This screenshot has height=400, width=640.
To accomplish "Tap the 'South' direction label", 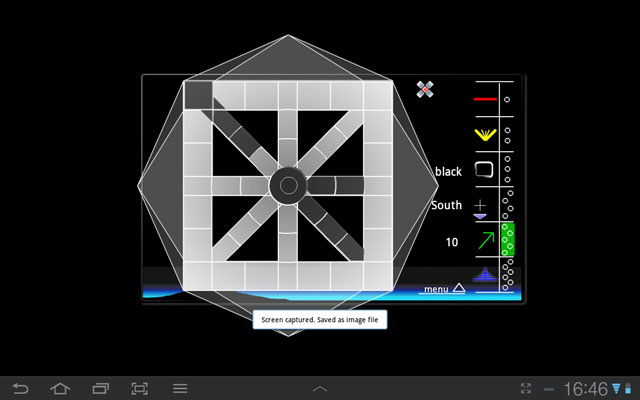I will point(447,205).
